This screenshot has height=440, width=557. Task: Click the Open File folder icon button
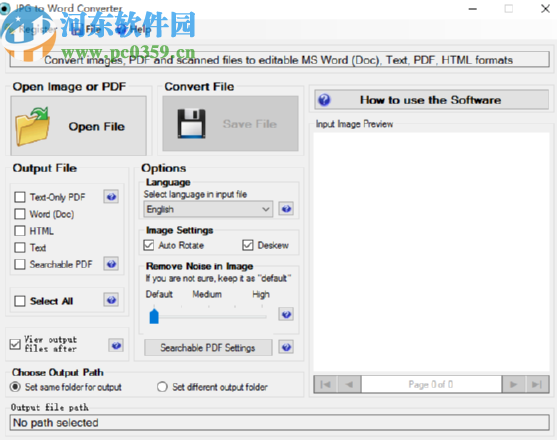79,126
